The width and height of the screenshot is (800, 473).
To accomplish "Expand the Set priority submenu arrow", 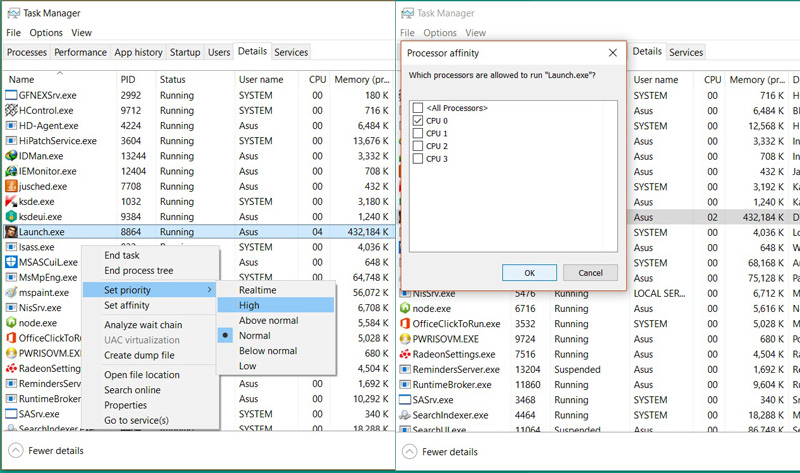I will [x=209, y=290].
